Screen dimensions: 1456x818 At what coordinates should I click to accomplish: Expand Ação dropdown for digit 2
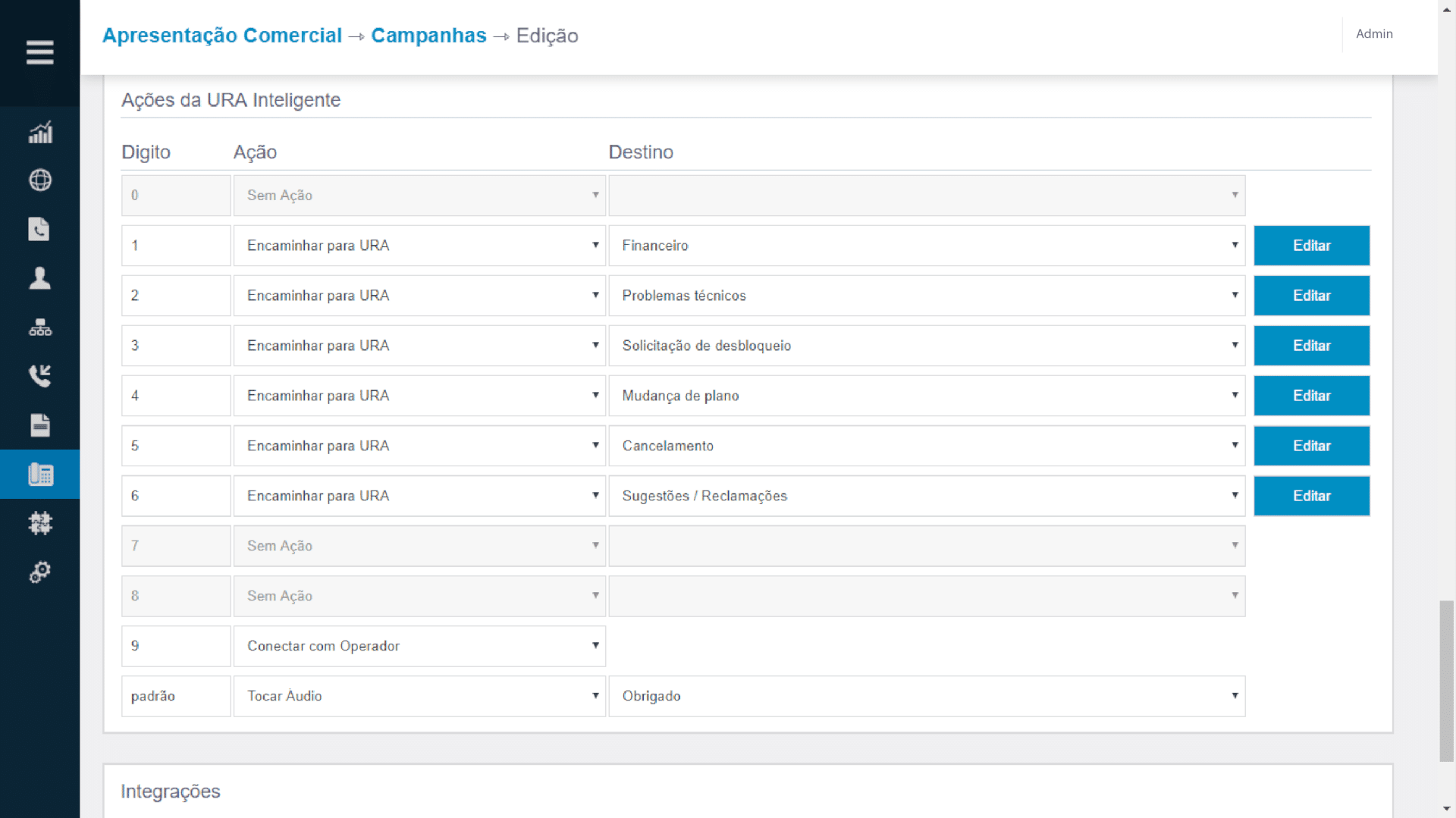419,296
